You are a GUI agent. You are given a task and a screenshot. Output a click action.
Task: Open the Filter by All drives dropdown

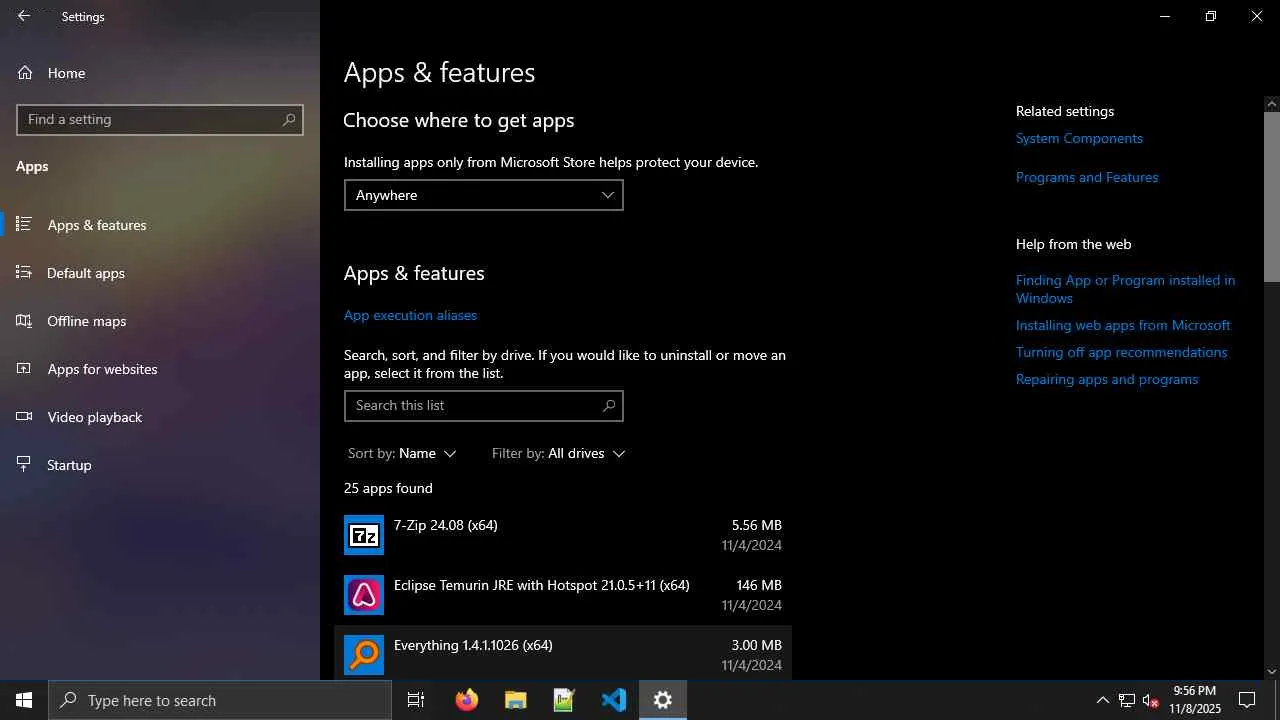pos(558,453)
